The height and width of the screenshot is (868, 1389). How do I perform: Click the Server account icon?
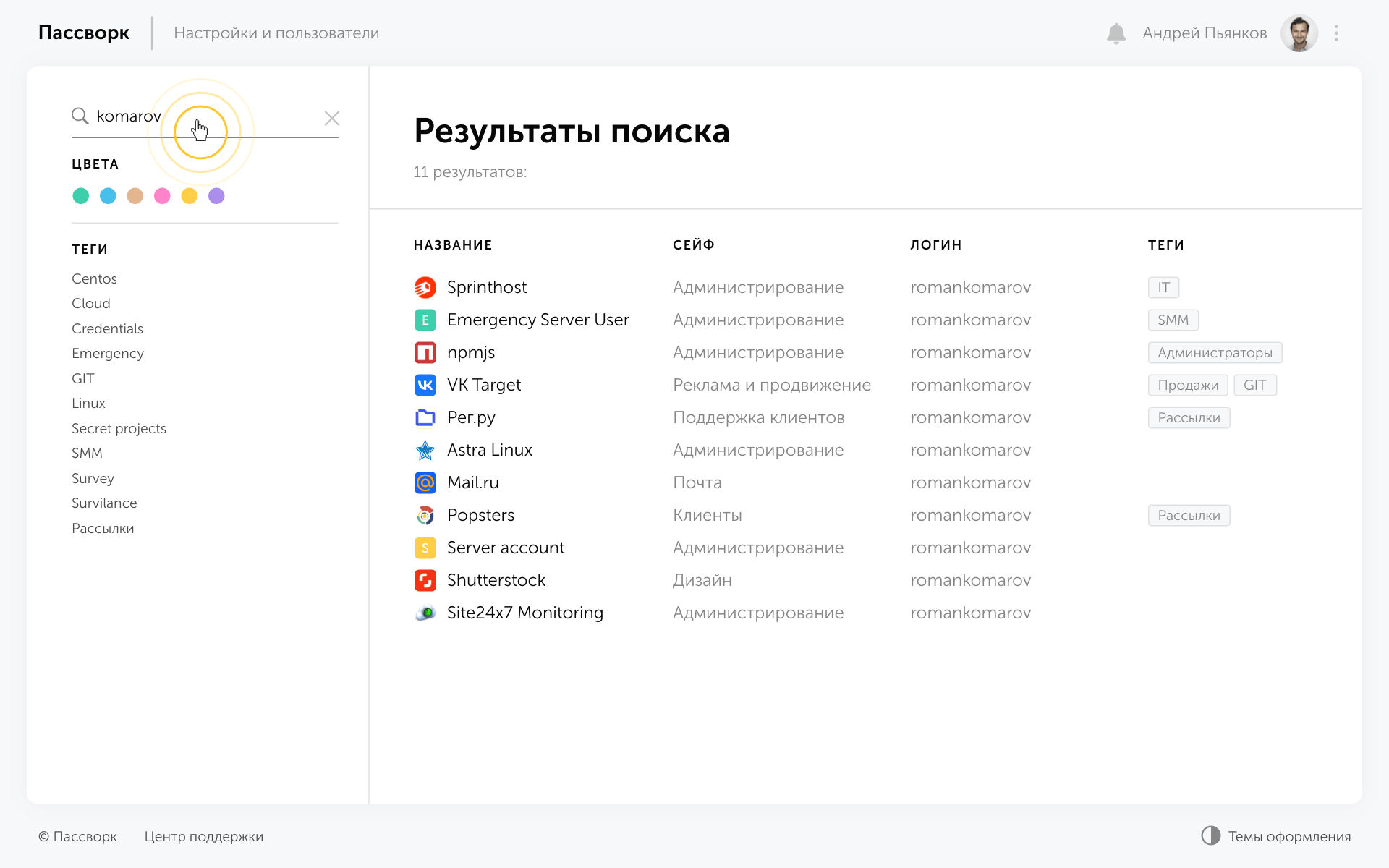click(425, 548)
